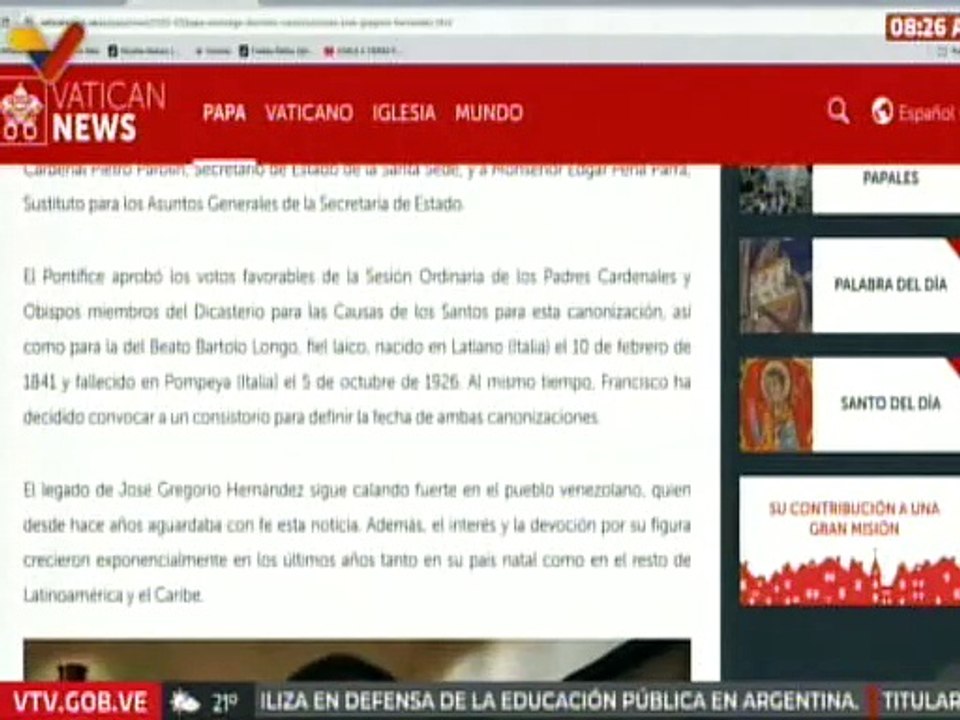The image size is (960, 720).
Task: Open the MUNDO menu section
Action: 489,113
